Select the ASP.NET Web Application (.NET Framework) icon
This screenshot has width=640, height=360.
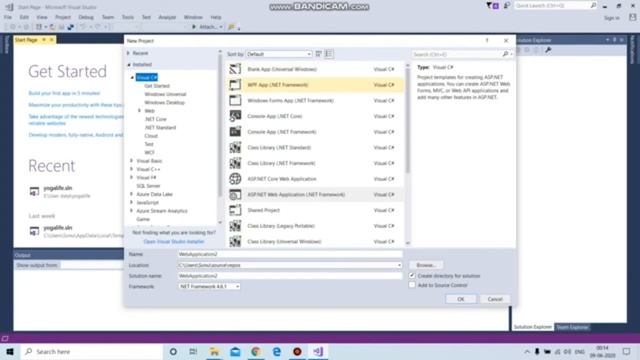235,195
